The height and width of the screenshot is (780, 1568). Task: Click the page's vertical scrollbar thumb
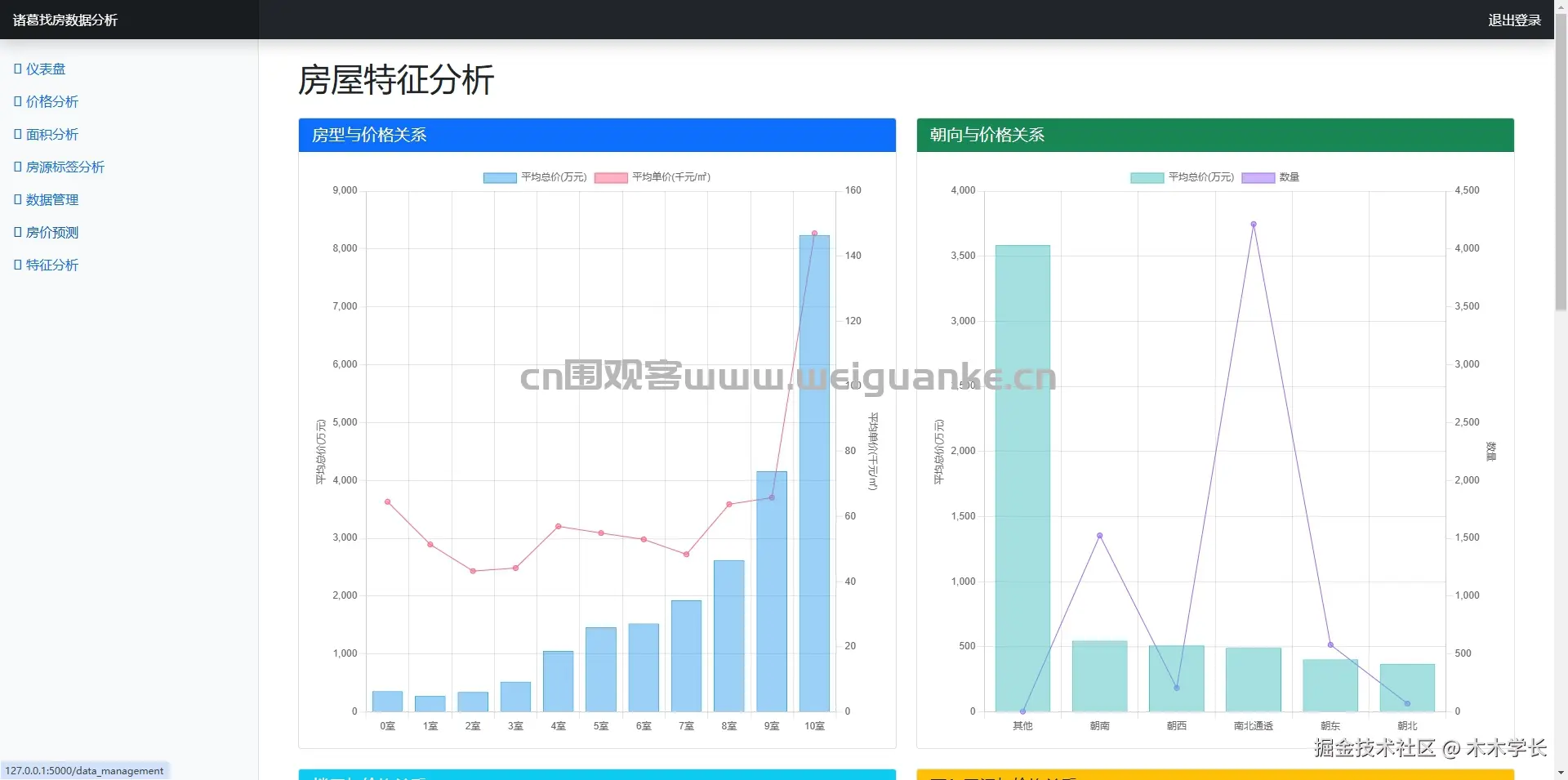(1561, 162)
